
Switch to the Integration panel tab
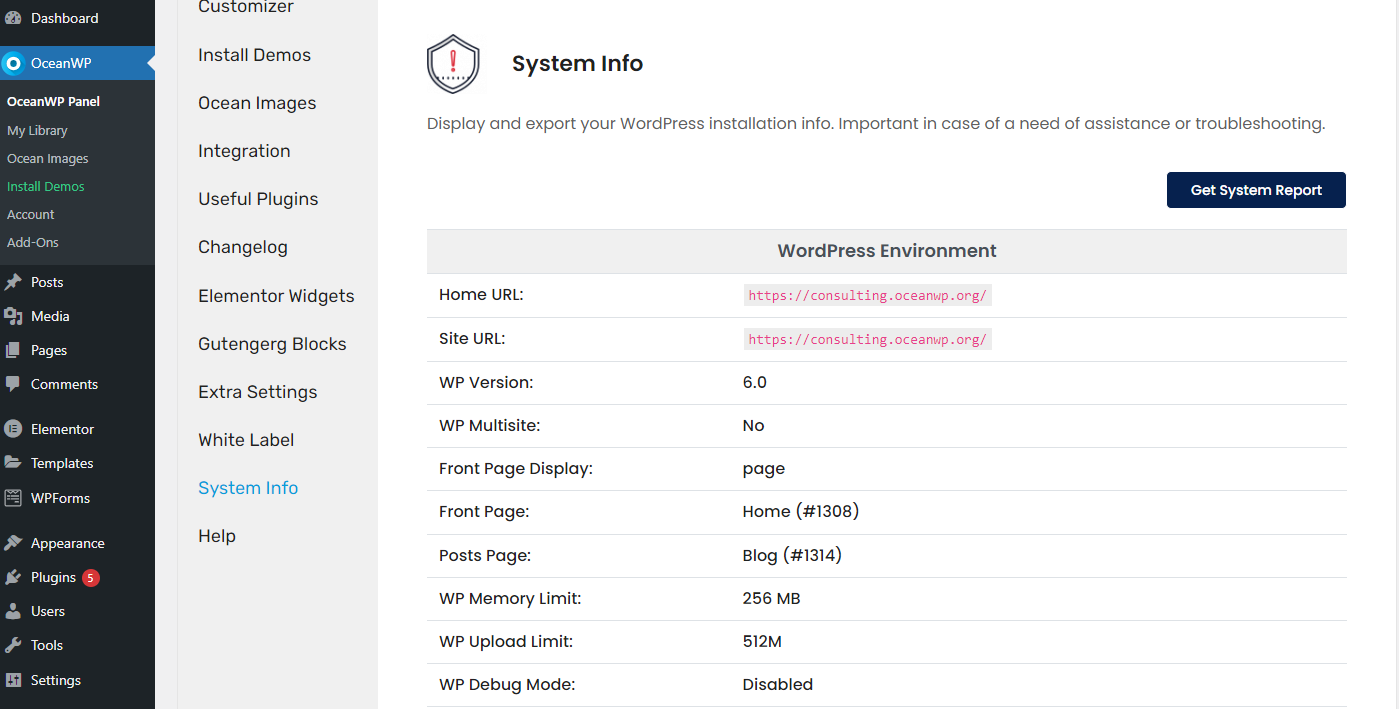(x=244, y=151)
